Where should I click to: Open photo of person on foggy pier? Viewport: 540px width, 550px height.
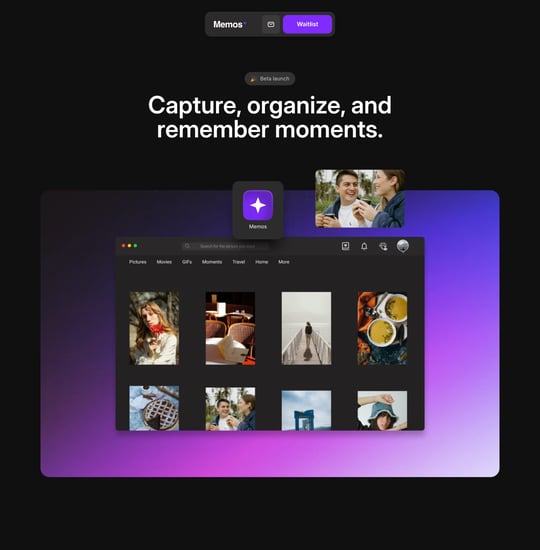pos(306,328)
